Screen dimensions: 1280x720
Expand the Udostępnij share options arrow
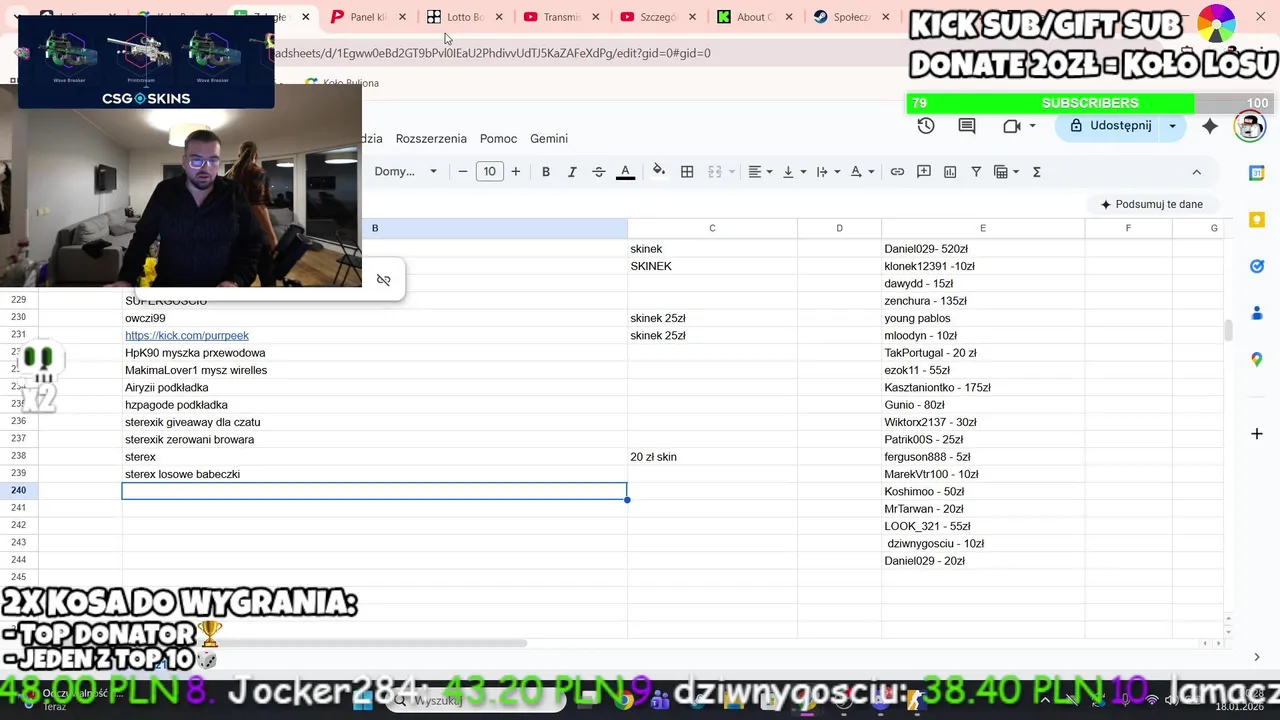tap(1172, 126)
